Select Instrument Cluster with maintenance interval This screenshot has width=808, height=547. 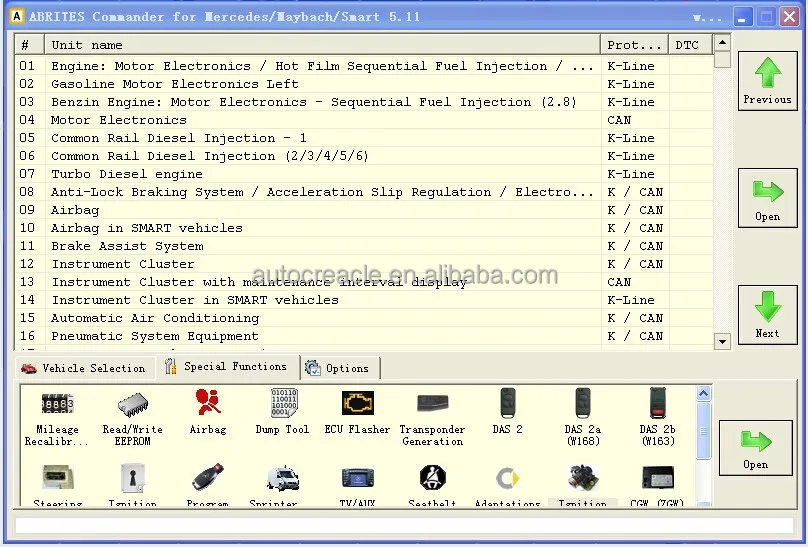(x=364, y=282)
